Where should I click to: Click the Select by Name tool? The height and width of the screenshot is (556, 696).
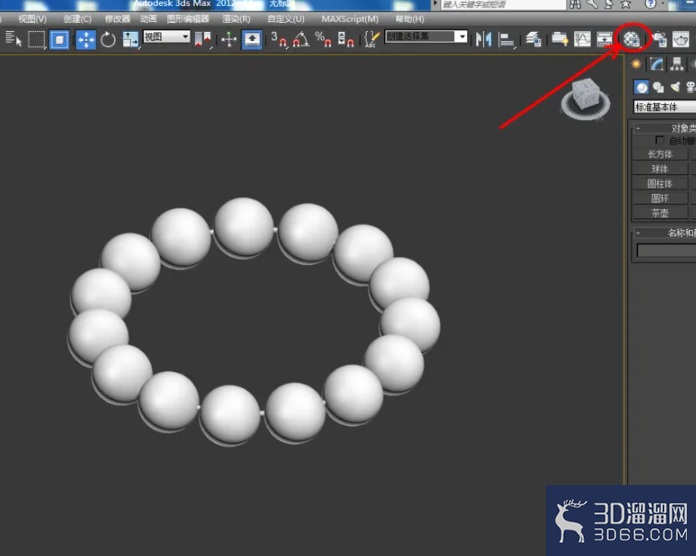(x=13, y=39)
